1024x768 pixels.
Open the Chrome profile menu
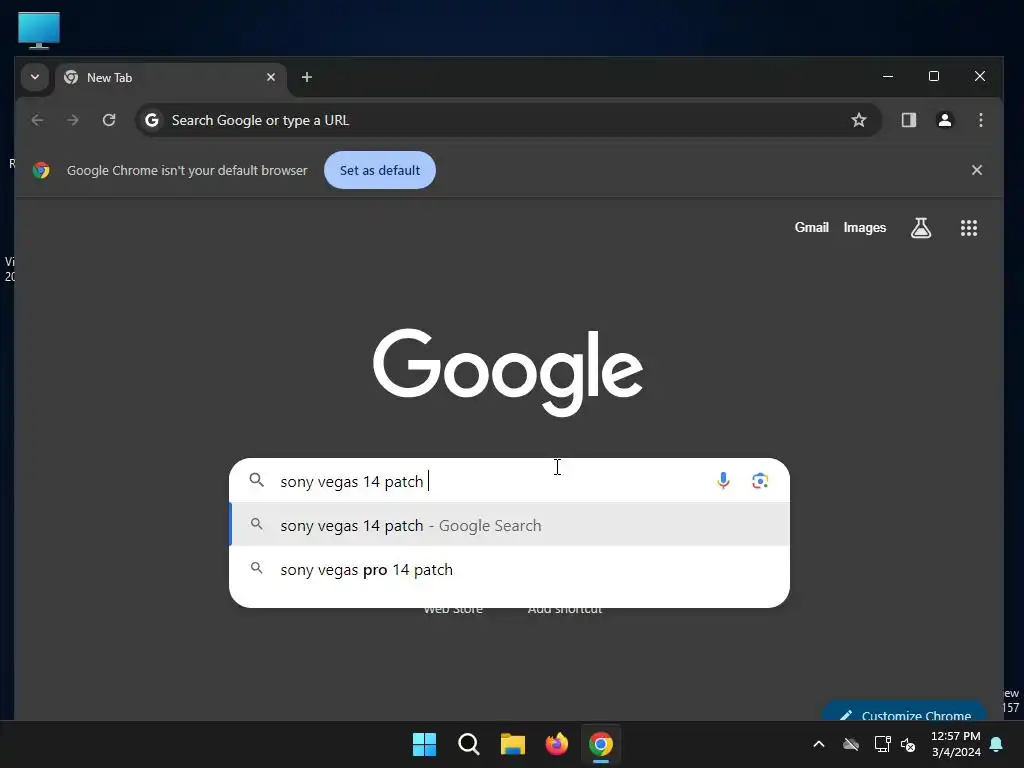pos(944,120)
